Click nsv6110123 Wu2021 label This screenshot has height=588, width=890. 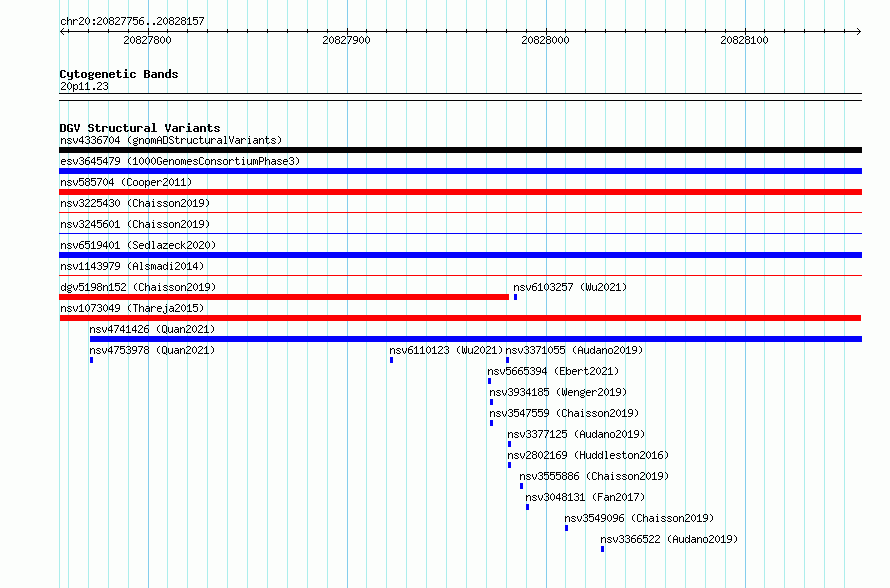(446, 350)
